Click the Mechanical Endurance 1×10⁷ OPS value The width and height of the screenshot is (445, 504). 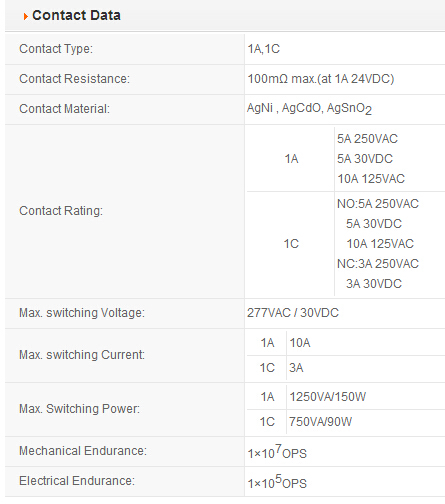(x=277, y=452)
